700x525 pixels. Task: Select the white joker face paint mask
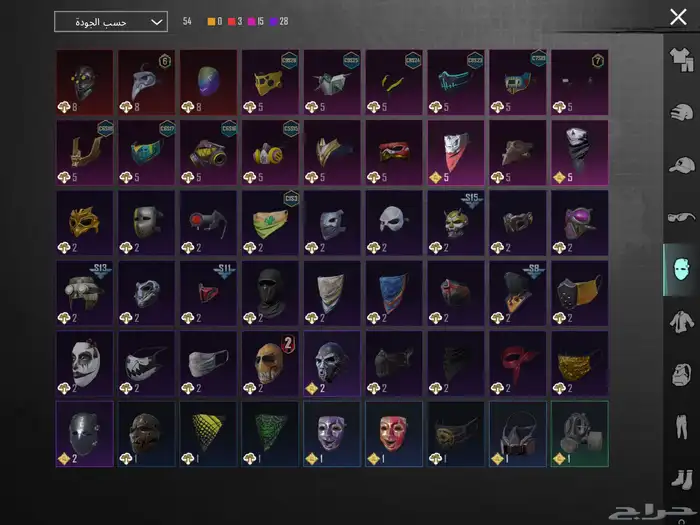click(x=84, y=363)
